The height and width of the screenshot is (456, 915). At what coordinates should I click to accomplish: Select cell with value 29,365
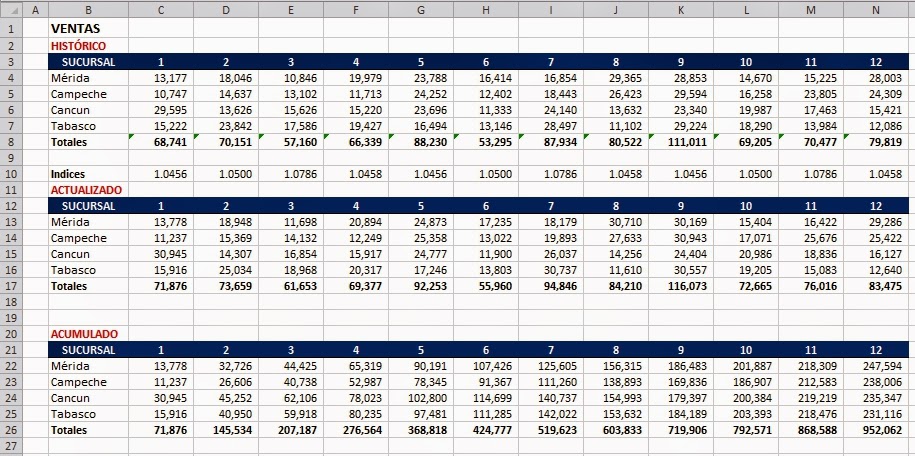point(616,78)
